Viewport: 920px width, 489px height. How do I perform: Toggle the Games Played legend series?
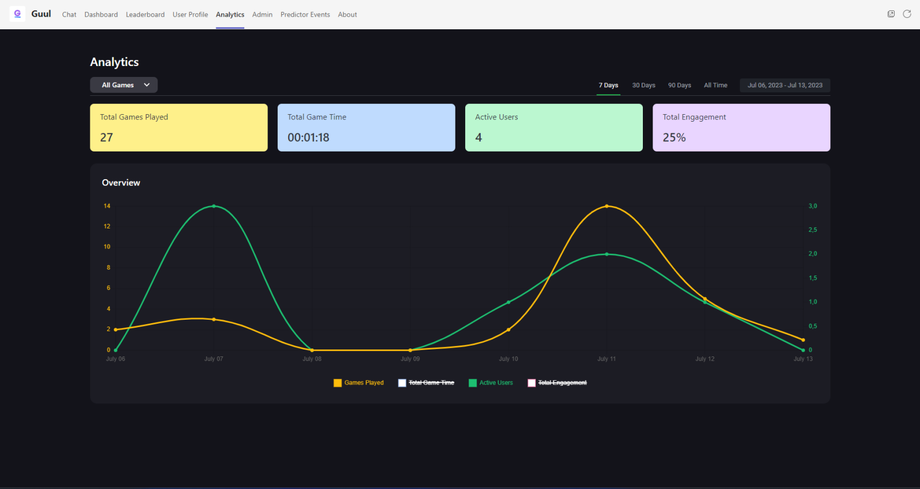pyautogui.click(x=358, y=383)
